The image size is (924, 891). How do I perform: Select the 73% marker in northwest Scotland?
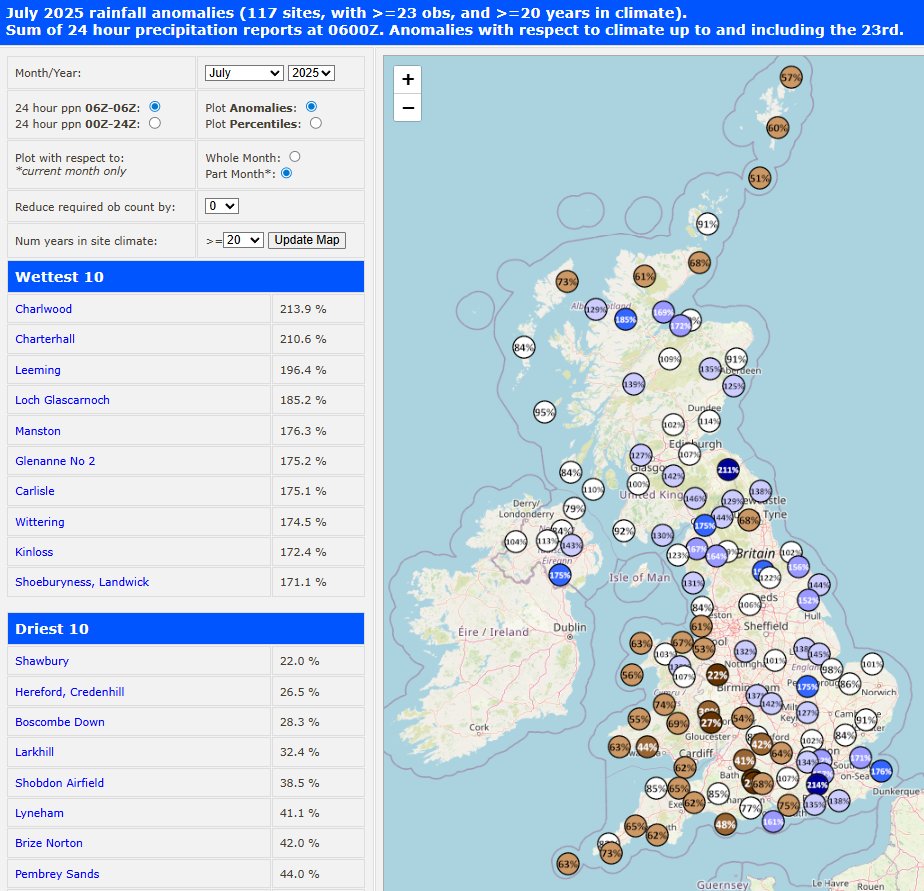566,282
